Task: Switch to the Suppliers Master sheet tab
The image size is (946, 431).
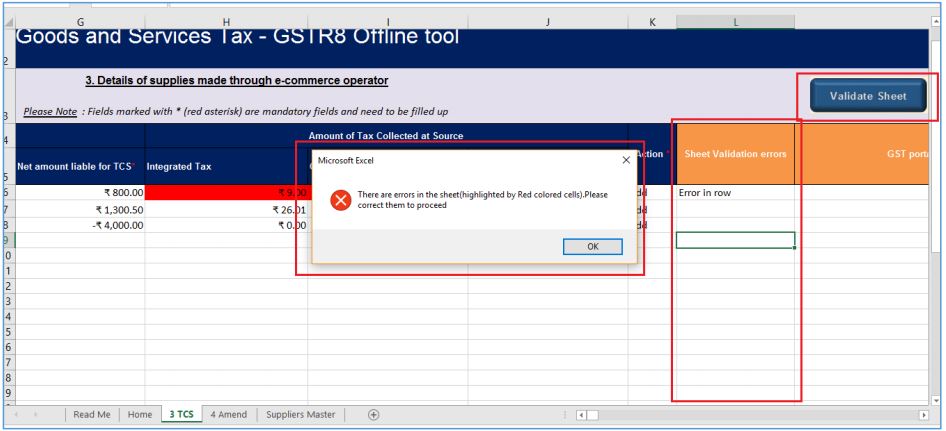Action: click(300, 414)
